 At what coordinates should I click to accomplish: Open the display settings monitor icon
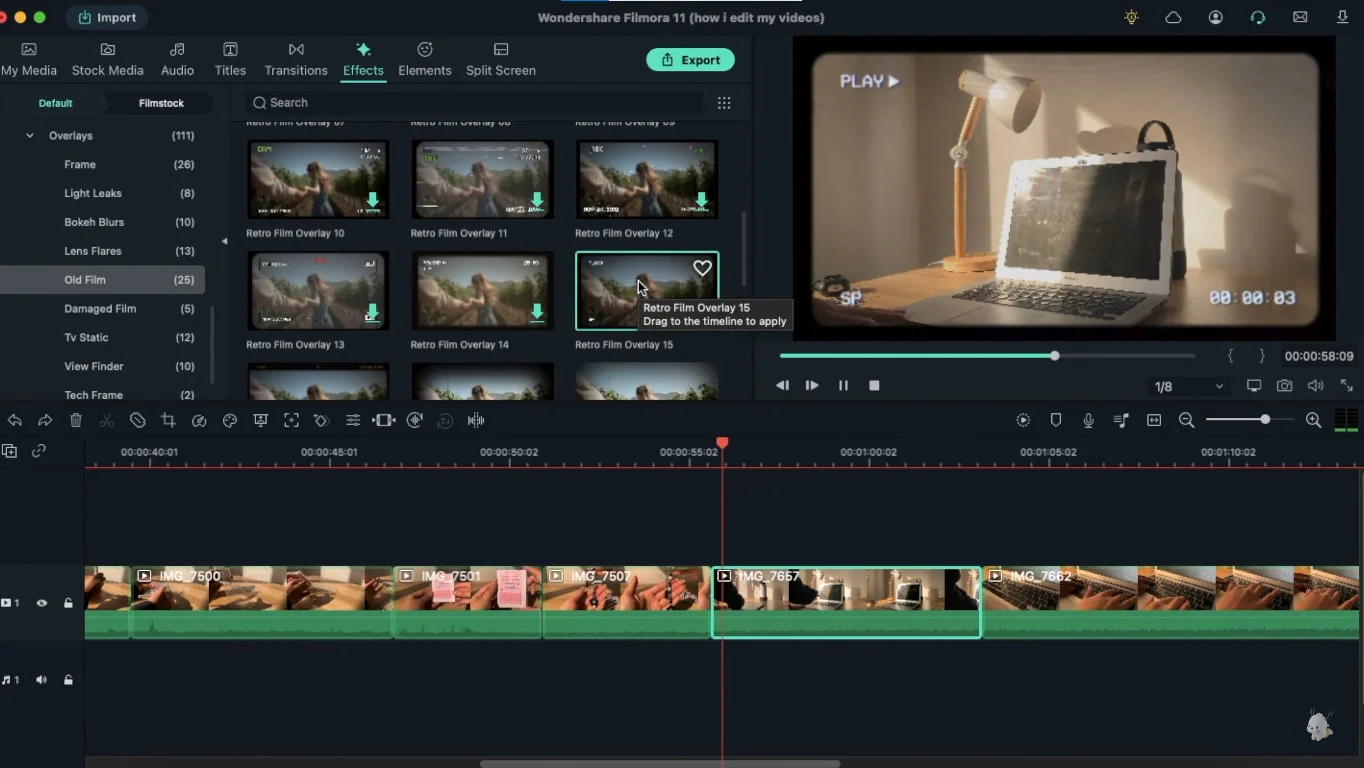(x=1254, y=386)
